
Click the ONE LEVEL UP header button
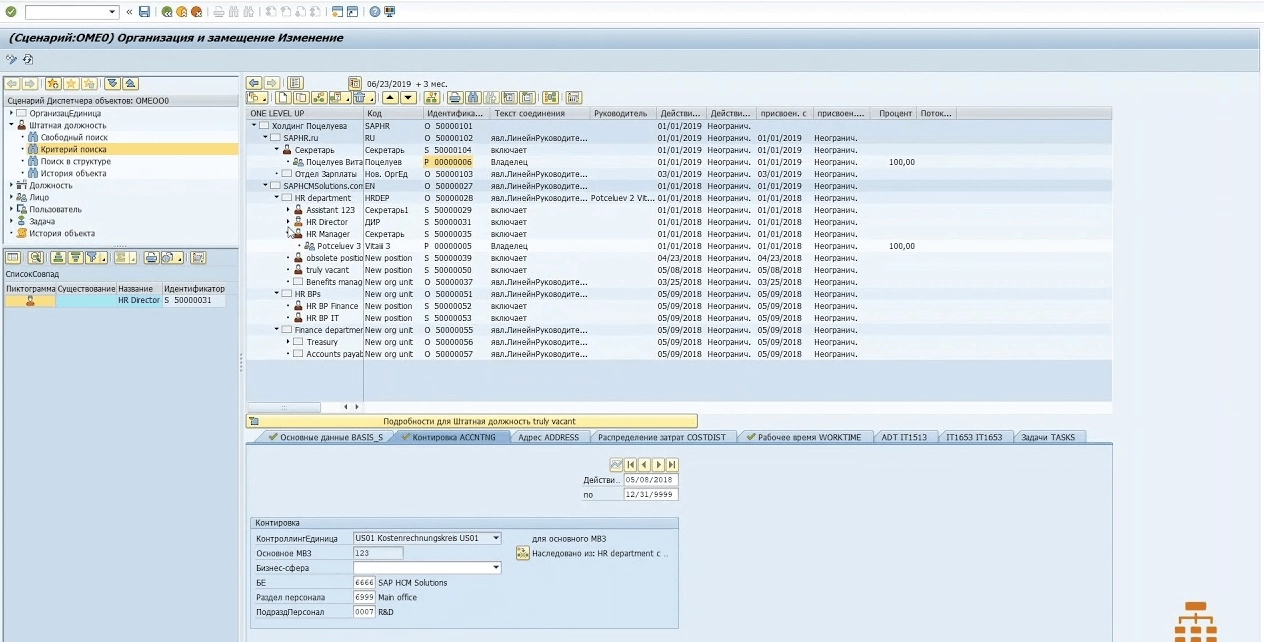[x=277, y=113]
